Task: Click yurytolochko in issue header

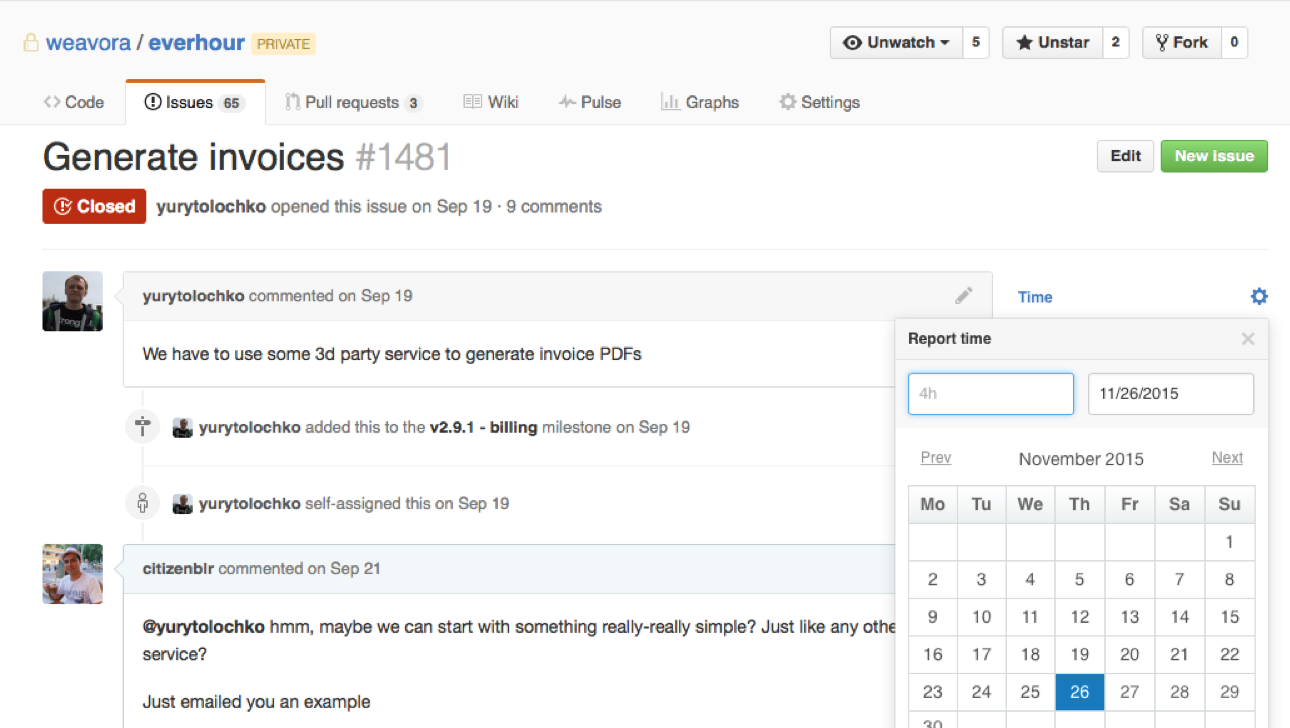Action: [x=211, y=207]
